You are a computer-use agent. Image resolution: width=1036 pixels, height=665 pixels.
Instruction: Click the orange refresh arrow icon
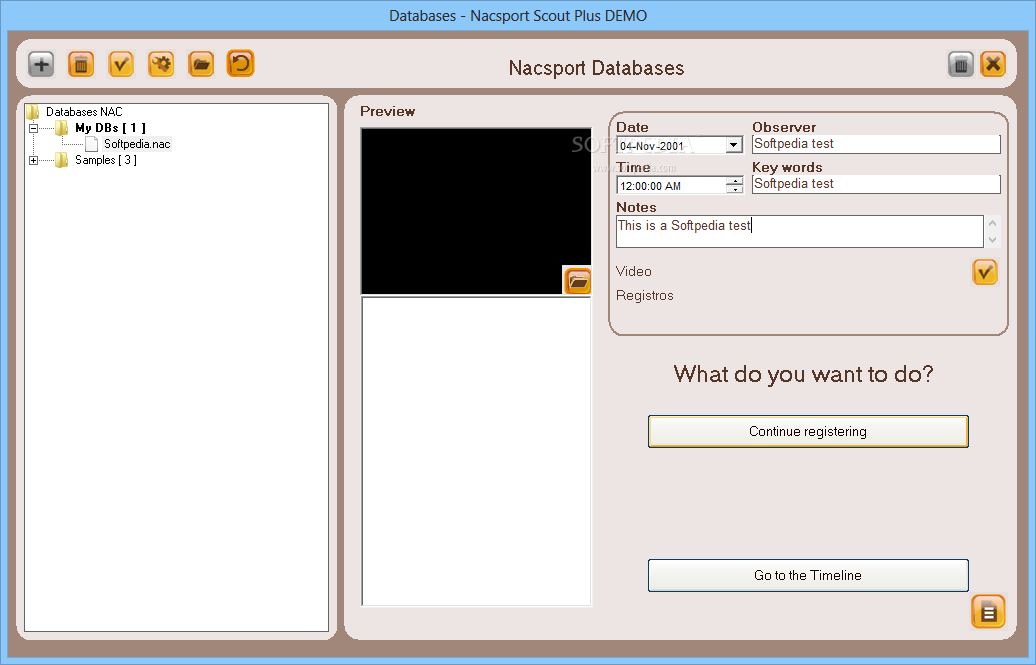click(240, 63)
